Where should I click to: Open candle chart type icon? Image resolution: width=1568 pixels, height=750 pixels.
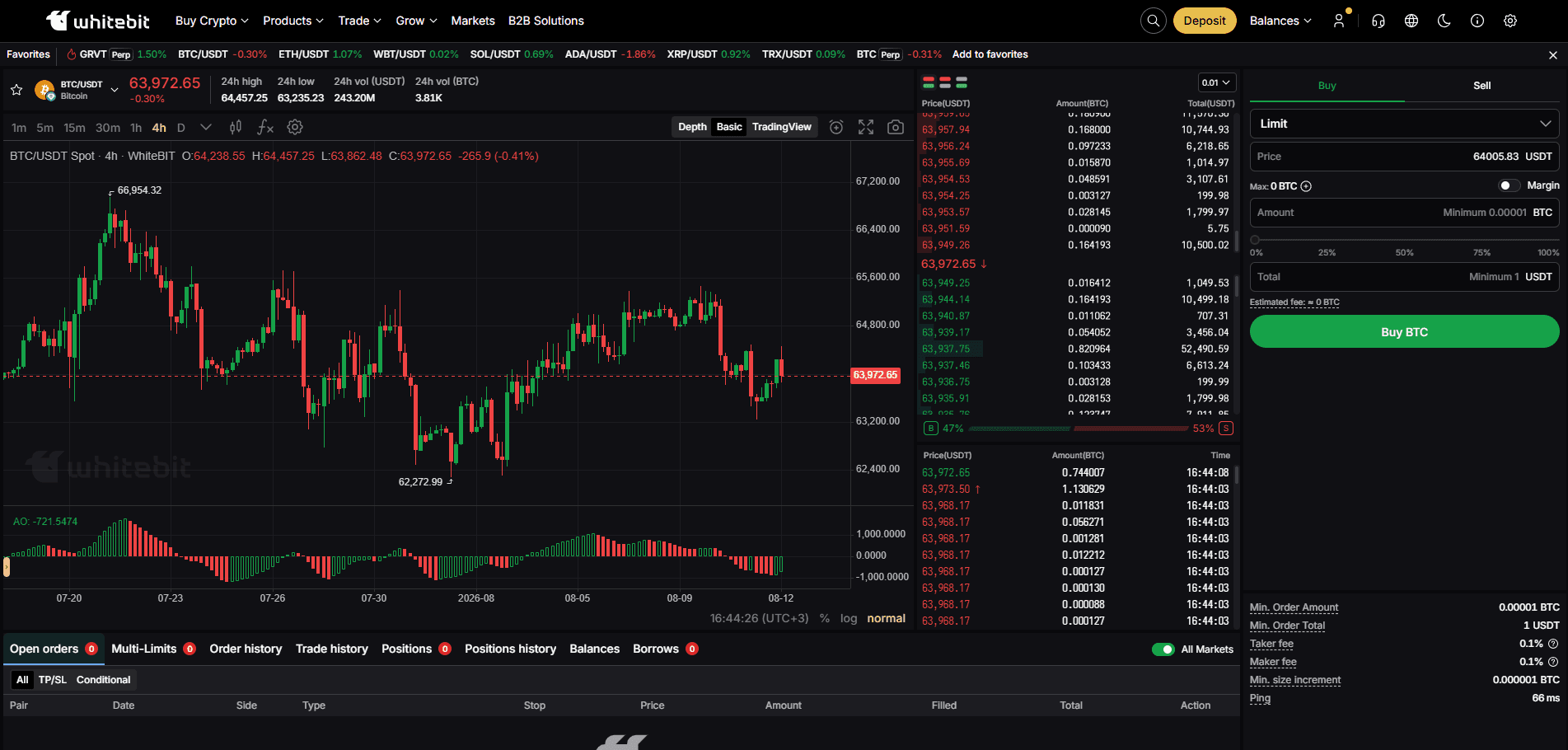236,127
